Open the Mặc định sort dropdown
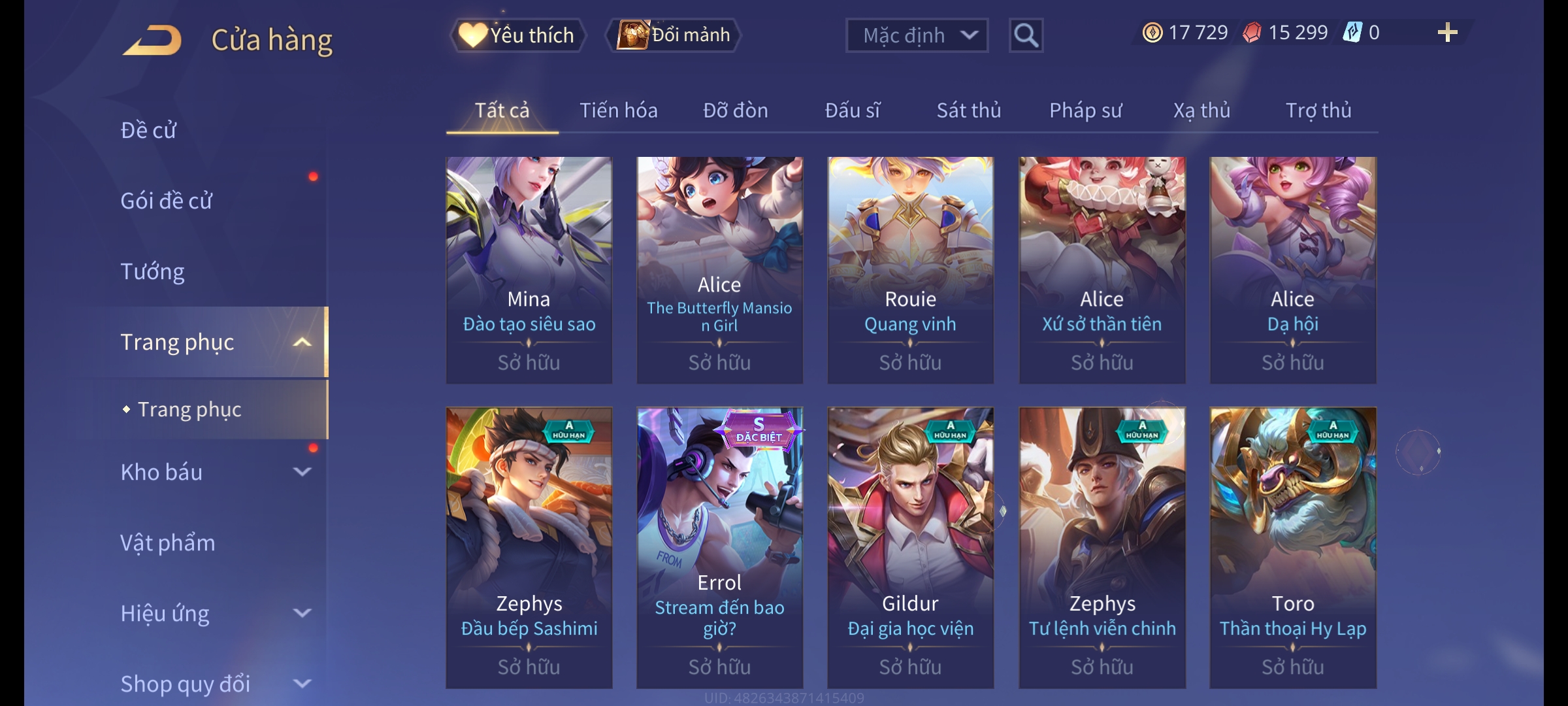The image size is (1568, 706). (917, 35)
